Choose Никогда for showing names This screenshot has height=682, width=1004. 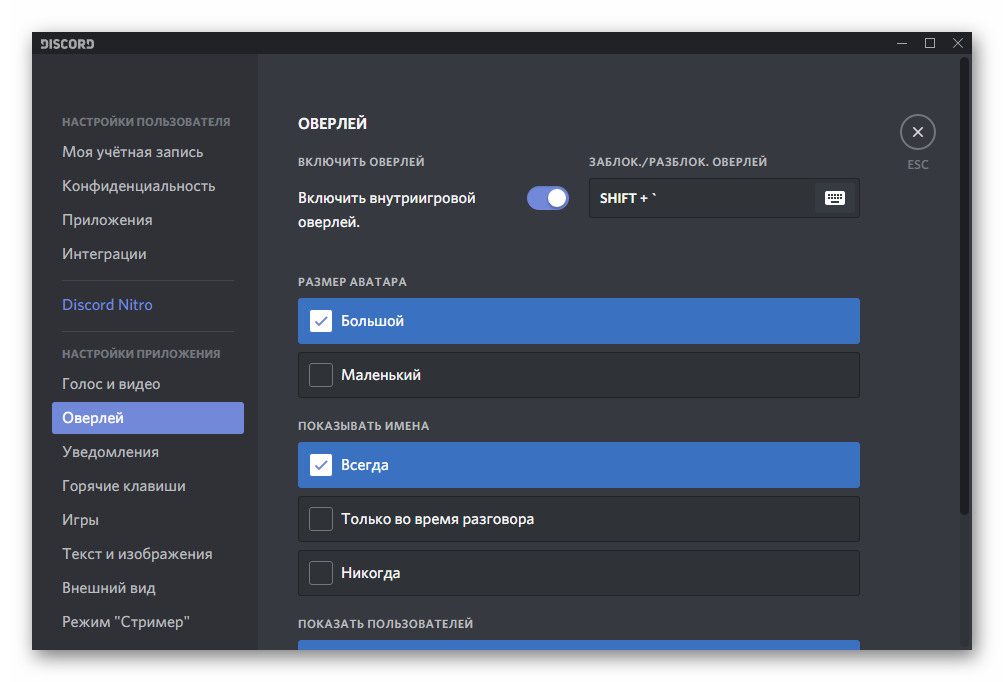pos(579,572)
